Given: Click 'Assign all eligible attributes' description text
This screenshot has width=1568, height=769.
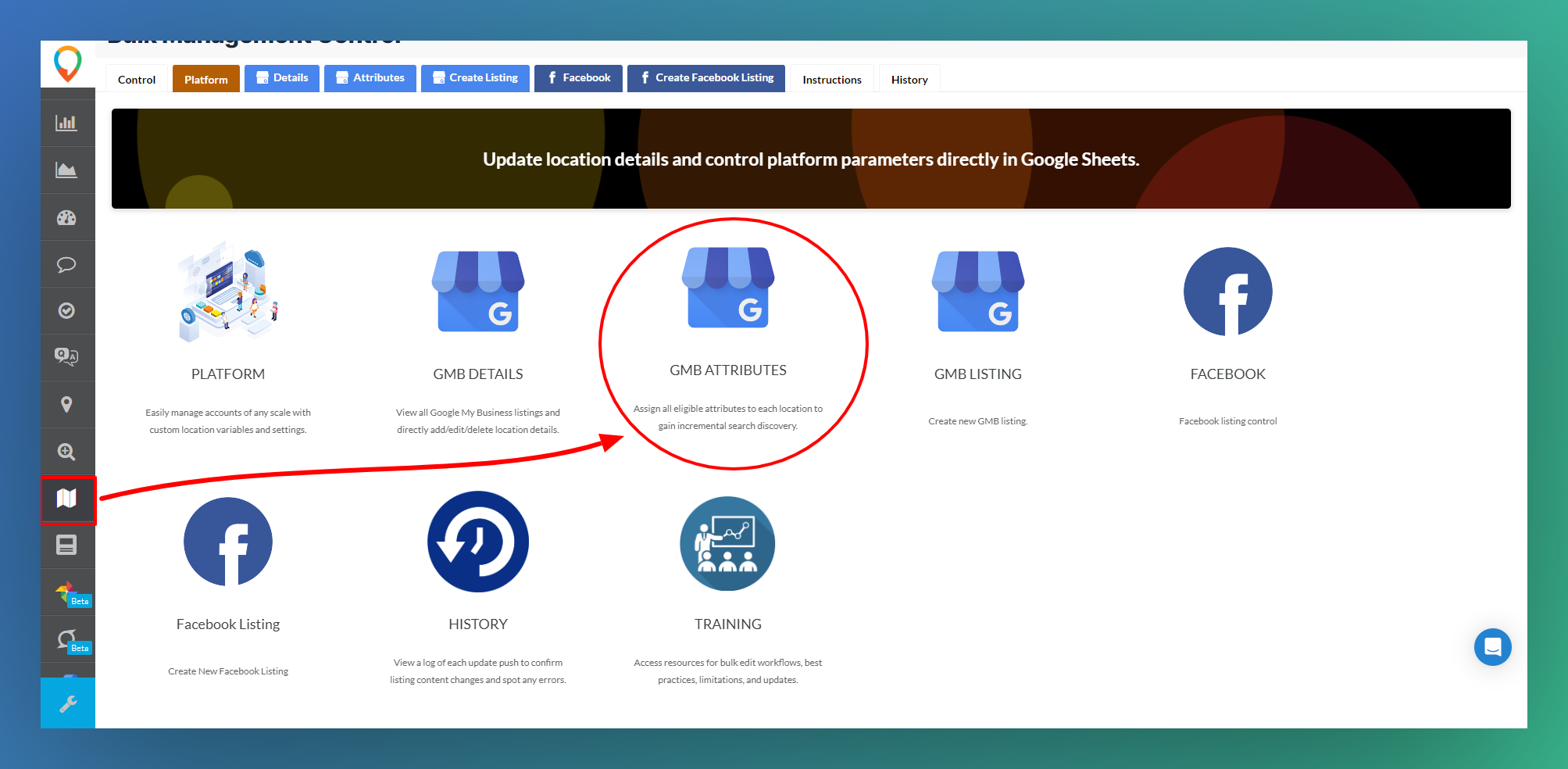Looking at the screenshot, I should (728, 417).
